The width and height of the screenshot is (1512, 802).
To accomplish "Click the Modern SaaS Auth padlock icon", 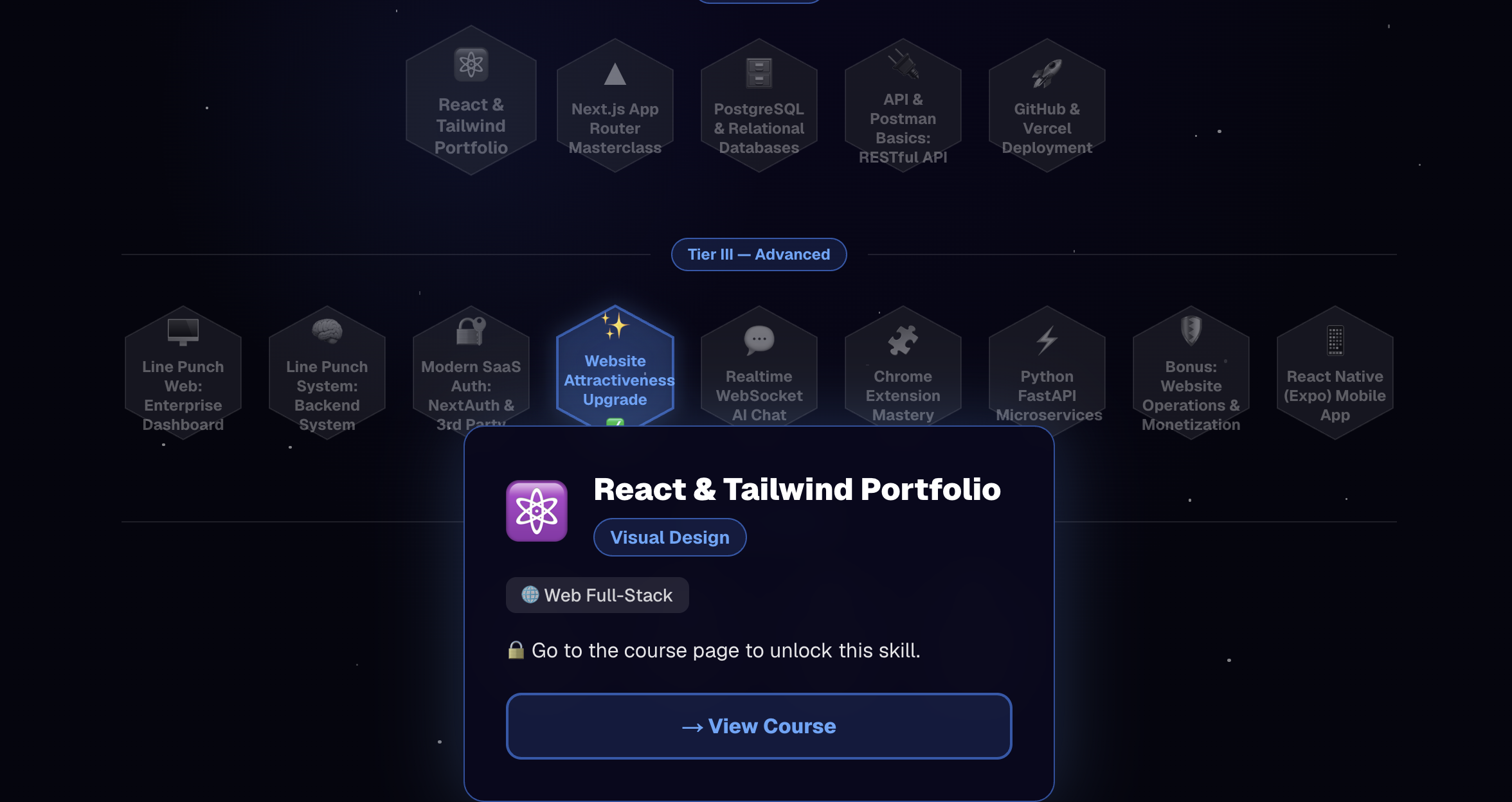I will (x=471, y=332).
